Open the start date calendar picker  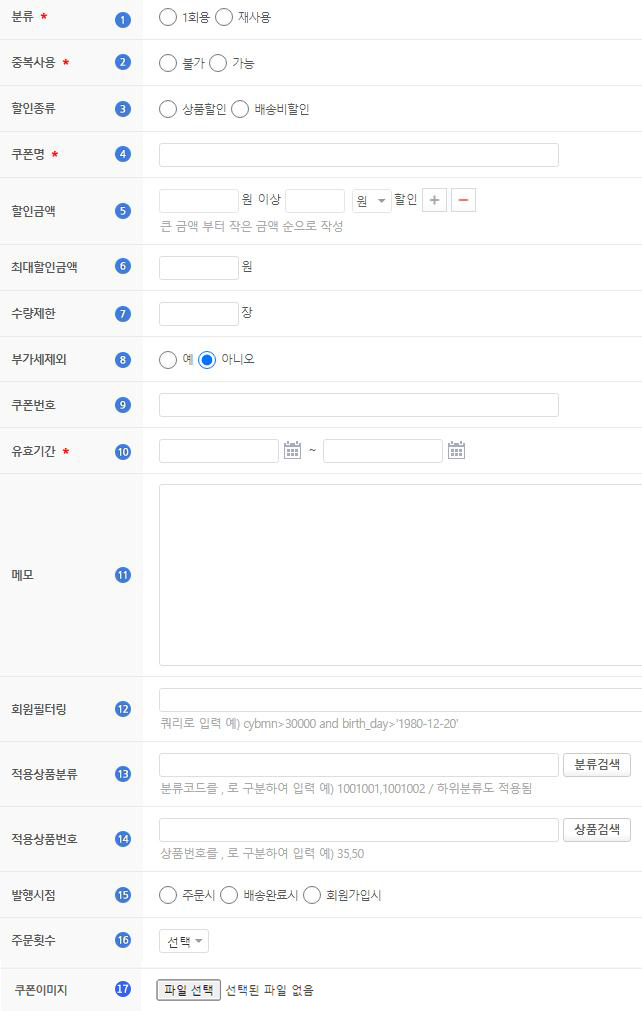(x=292, y=451)
